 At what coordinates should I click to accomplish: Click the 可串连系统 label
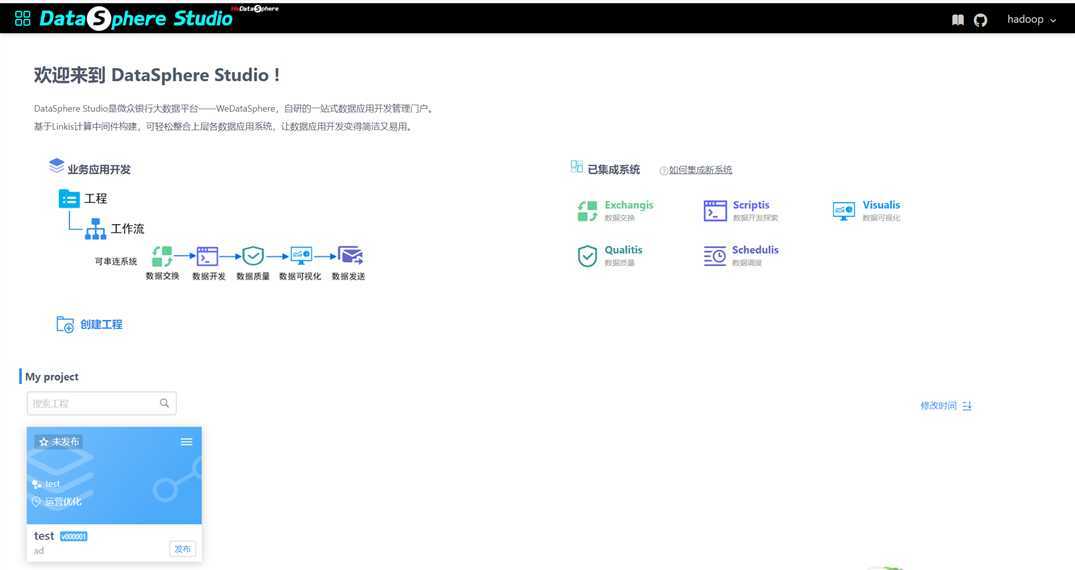[x=116, y=261]
